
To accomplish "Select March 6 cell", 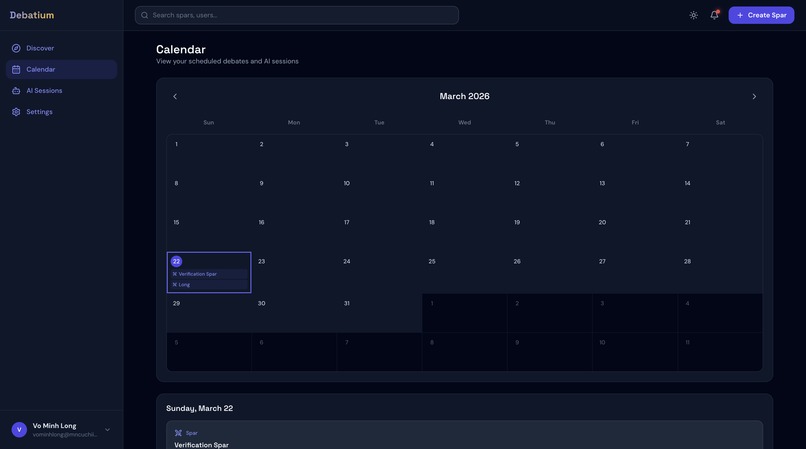I will (x=635, y=154).
